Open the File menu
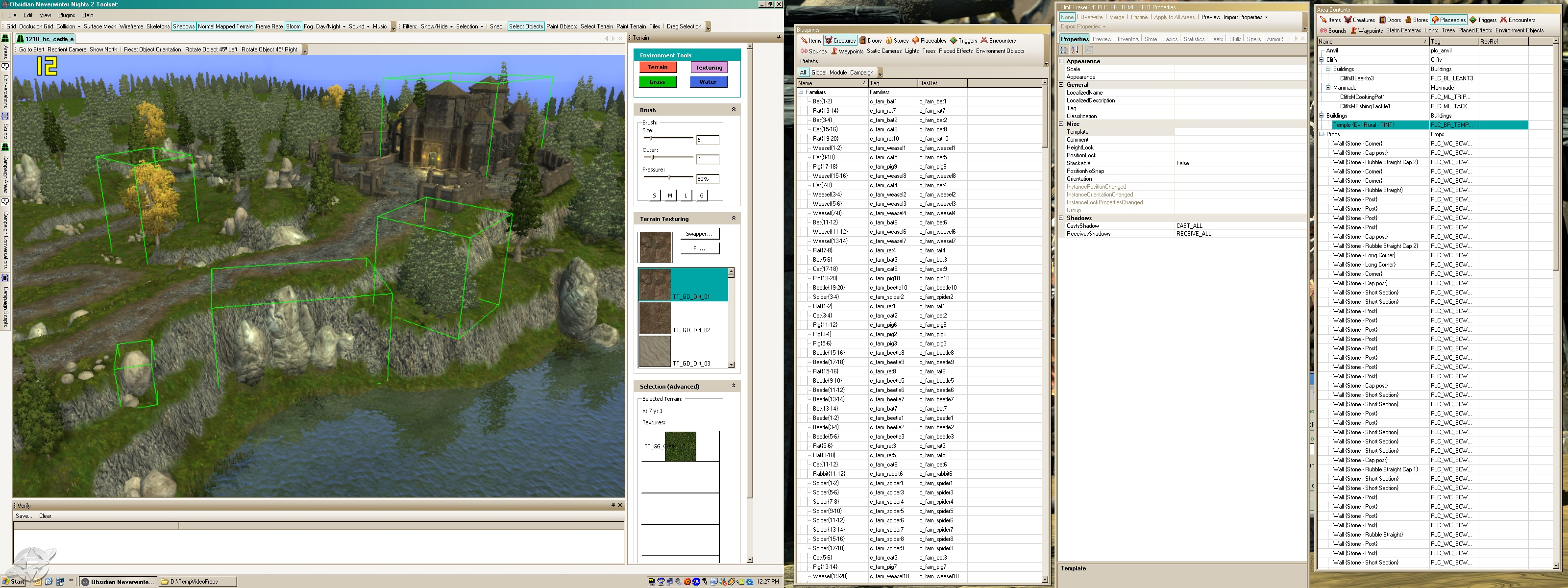Viewport: 1568px width, 588px height. 12,15
